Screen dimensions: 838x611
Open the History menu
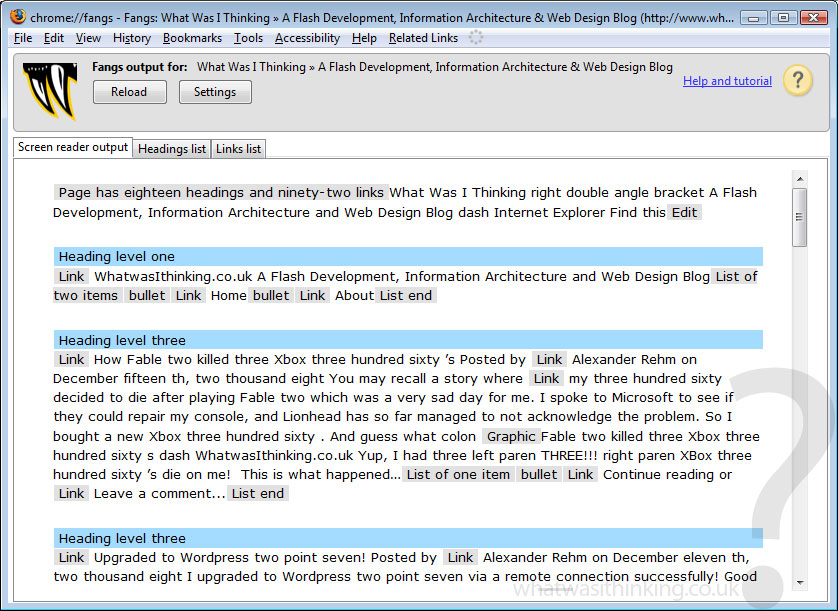pyautogui.click(x=131, y=38)
